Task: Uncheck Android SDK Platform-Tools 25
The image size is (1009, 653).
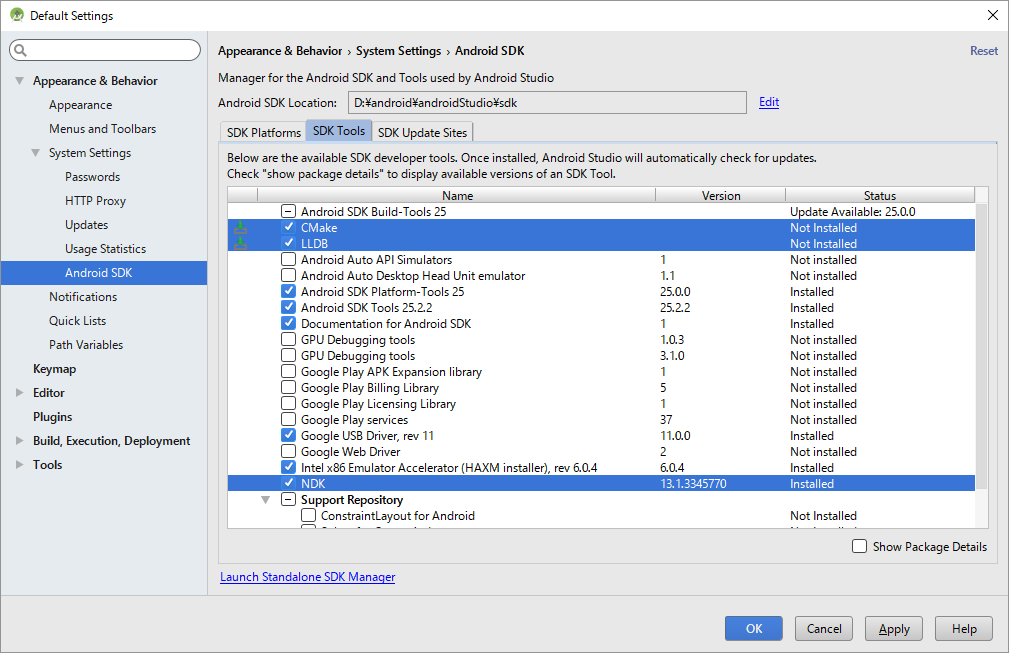Action: 288,291
